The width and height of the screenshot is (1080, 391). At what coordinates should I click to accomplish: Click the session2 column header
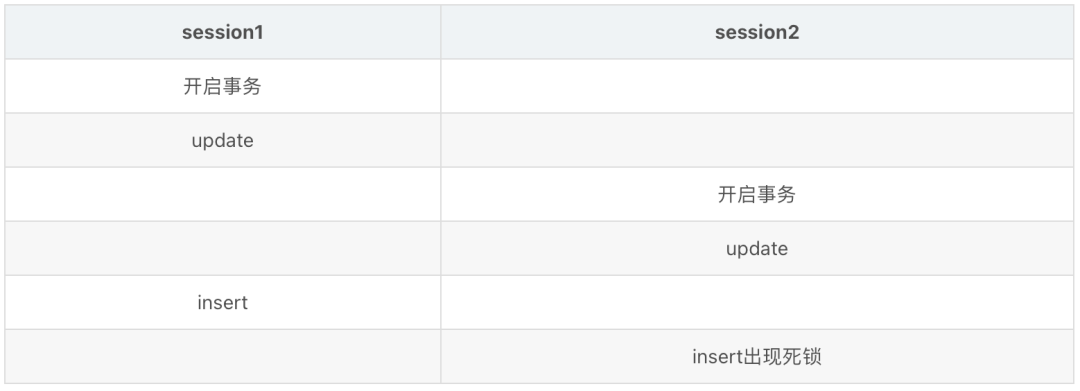tap(757, 32)
